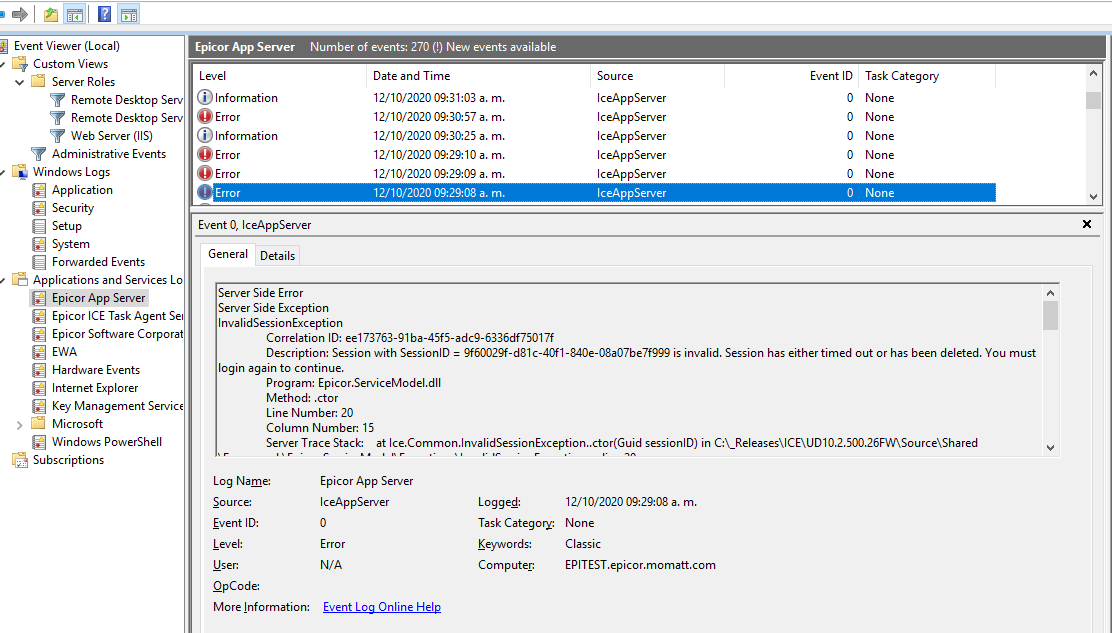Image resolution: width=1112 pixels, height=633 pixels.
Task: Sort events by the Event ID header
Action: pyautogui.click(x=791, y=76)
